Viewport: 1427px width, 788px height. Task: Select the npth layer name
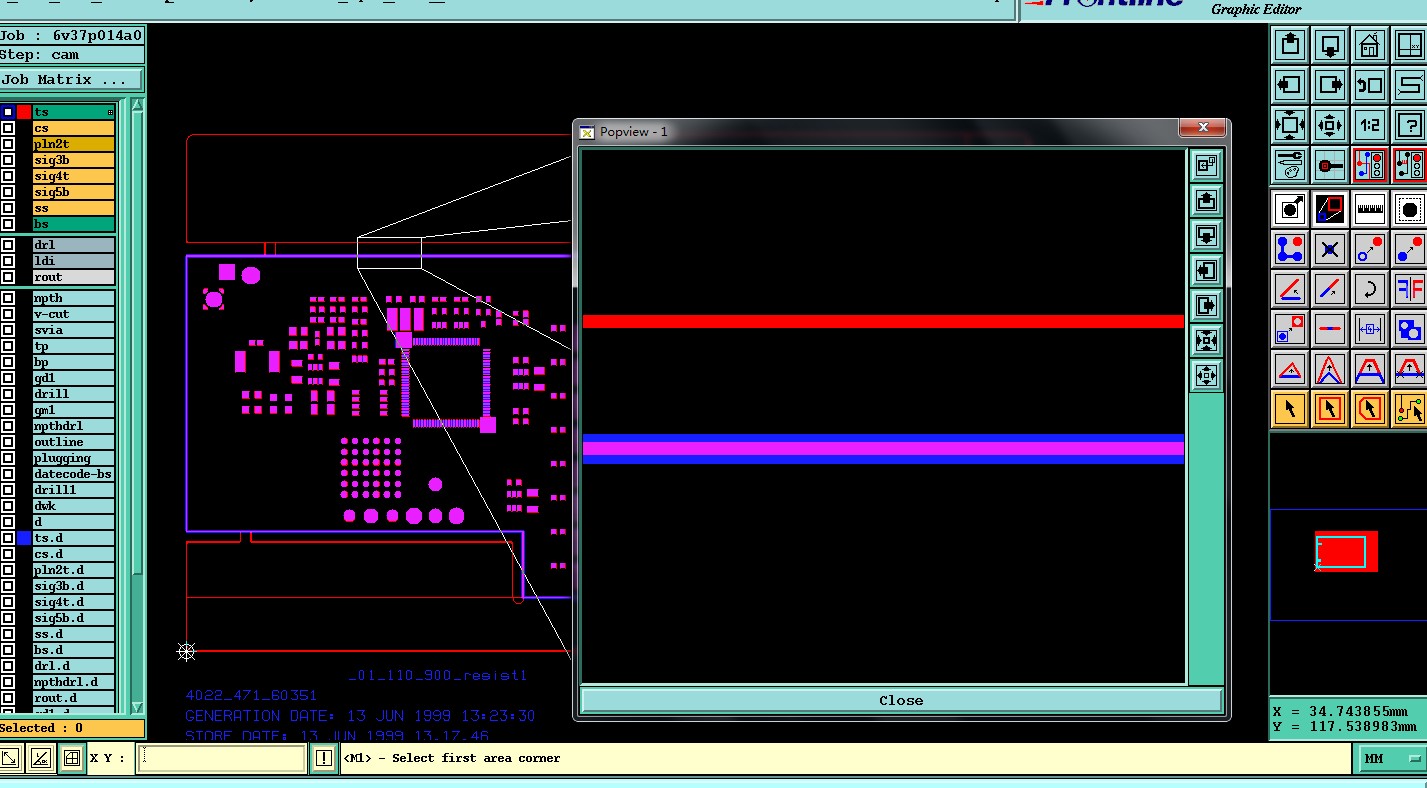pyautogui.click(x=74, y=298)
